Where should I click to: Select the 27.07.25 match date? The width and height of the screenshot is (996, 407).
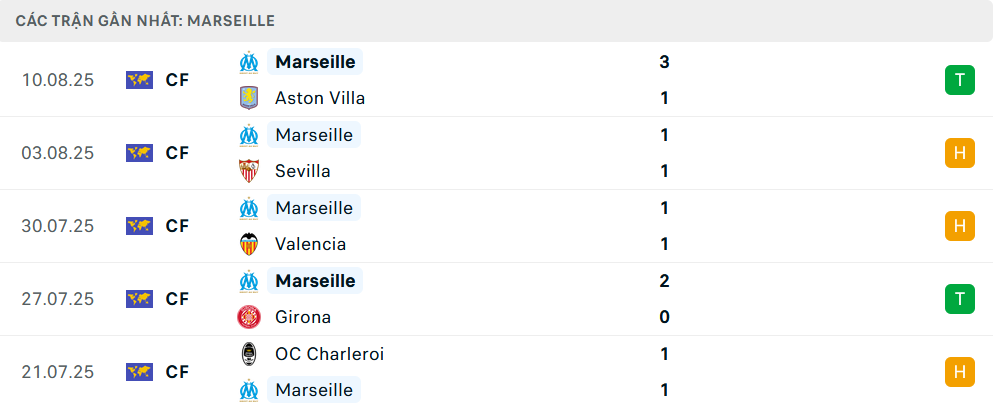[x=57, y=299]
